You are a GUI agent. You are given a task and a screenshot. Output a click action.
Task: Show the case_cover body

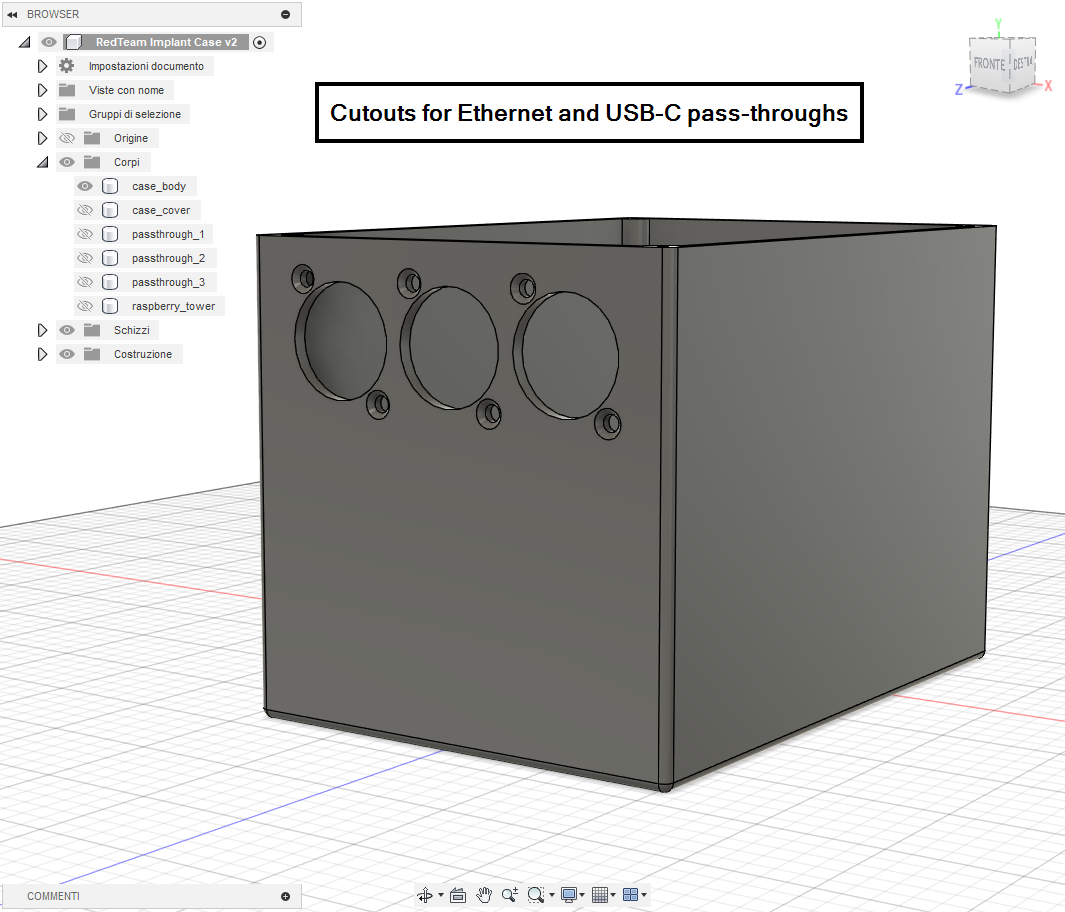tap(85, 210)
